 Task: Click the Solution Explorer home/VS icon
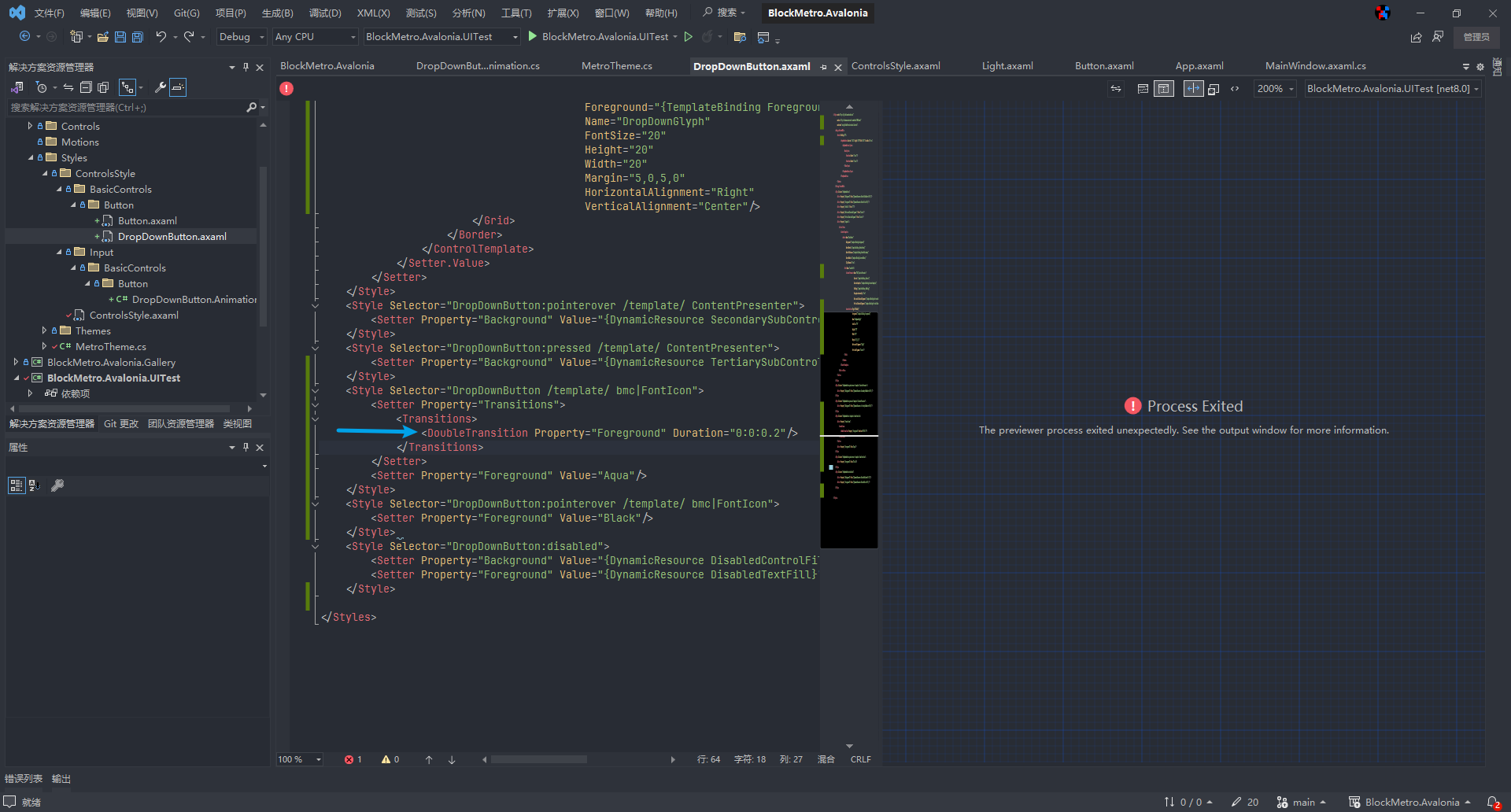(17, 87)
